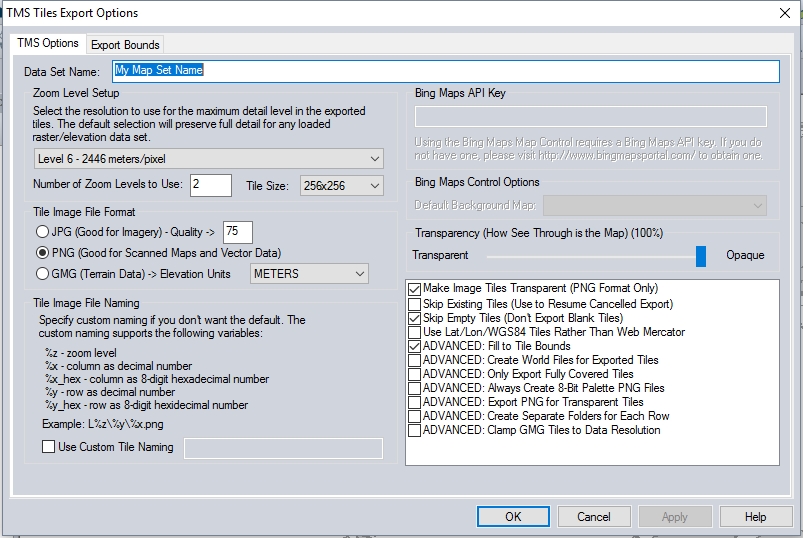Click the Transparency slider handle
This screenshot has height=538, width=803.
pos(701,256)
